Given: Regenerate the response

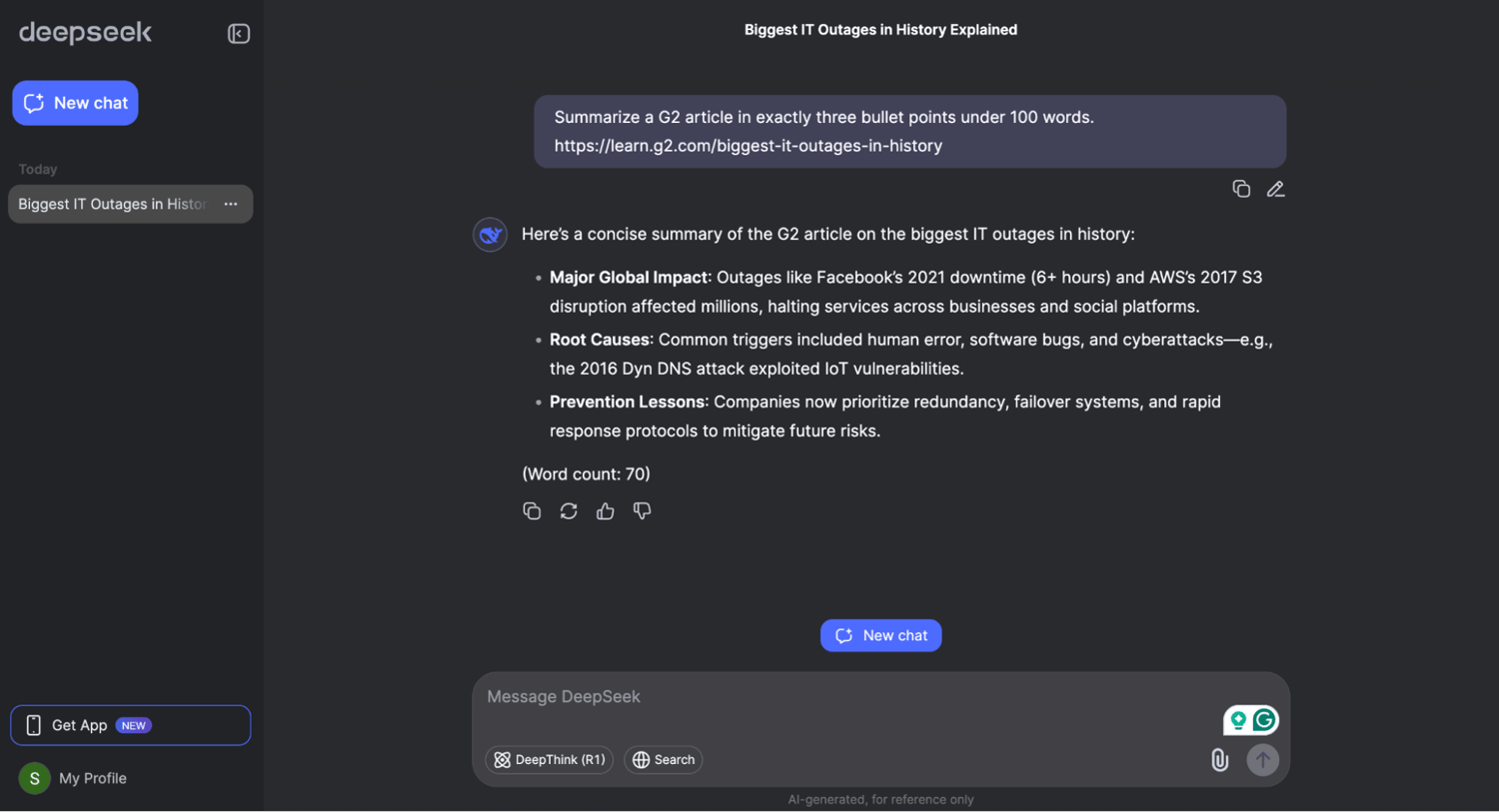Looking at the screenshot, I should pyautogui.click(x=569, y=511).
